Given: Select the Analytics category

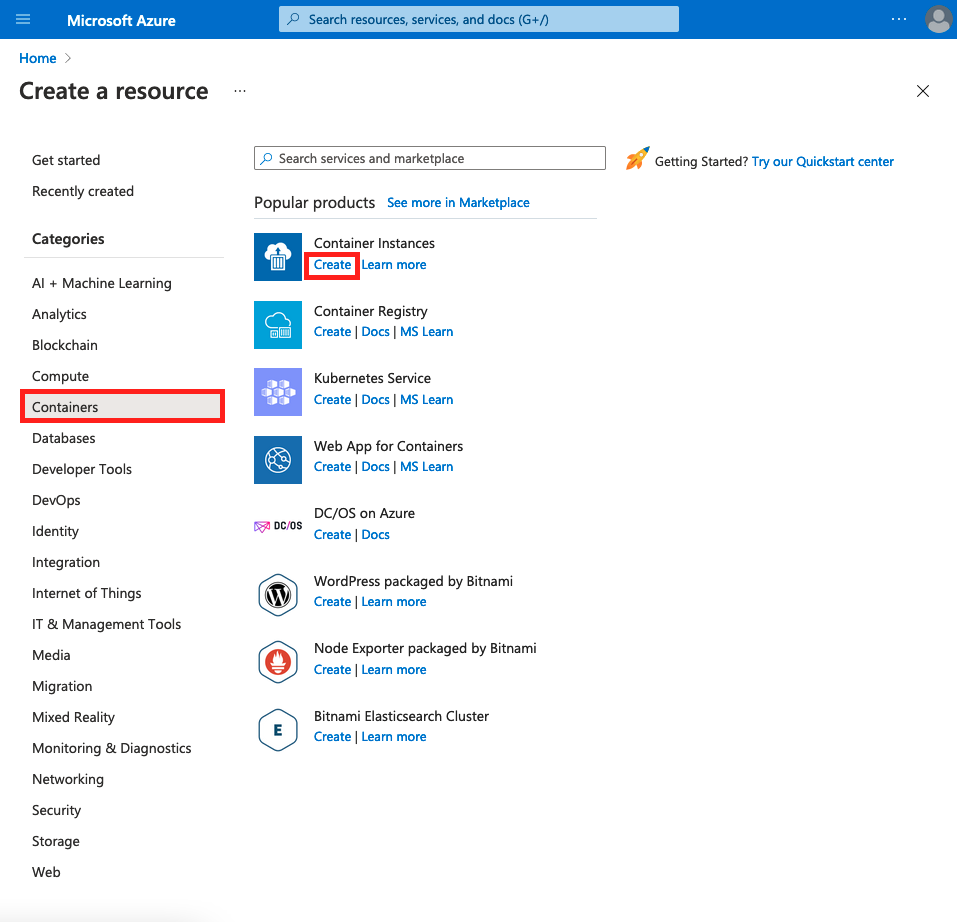Looking at the screenshot, I should (59, 314).
